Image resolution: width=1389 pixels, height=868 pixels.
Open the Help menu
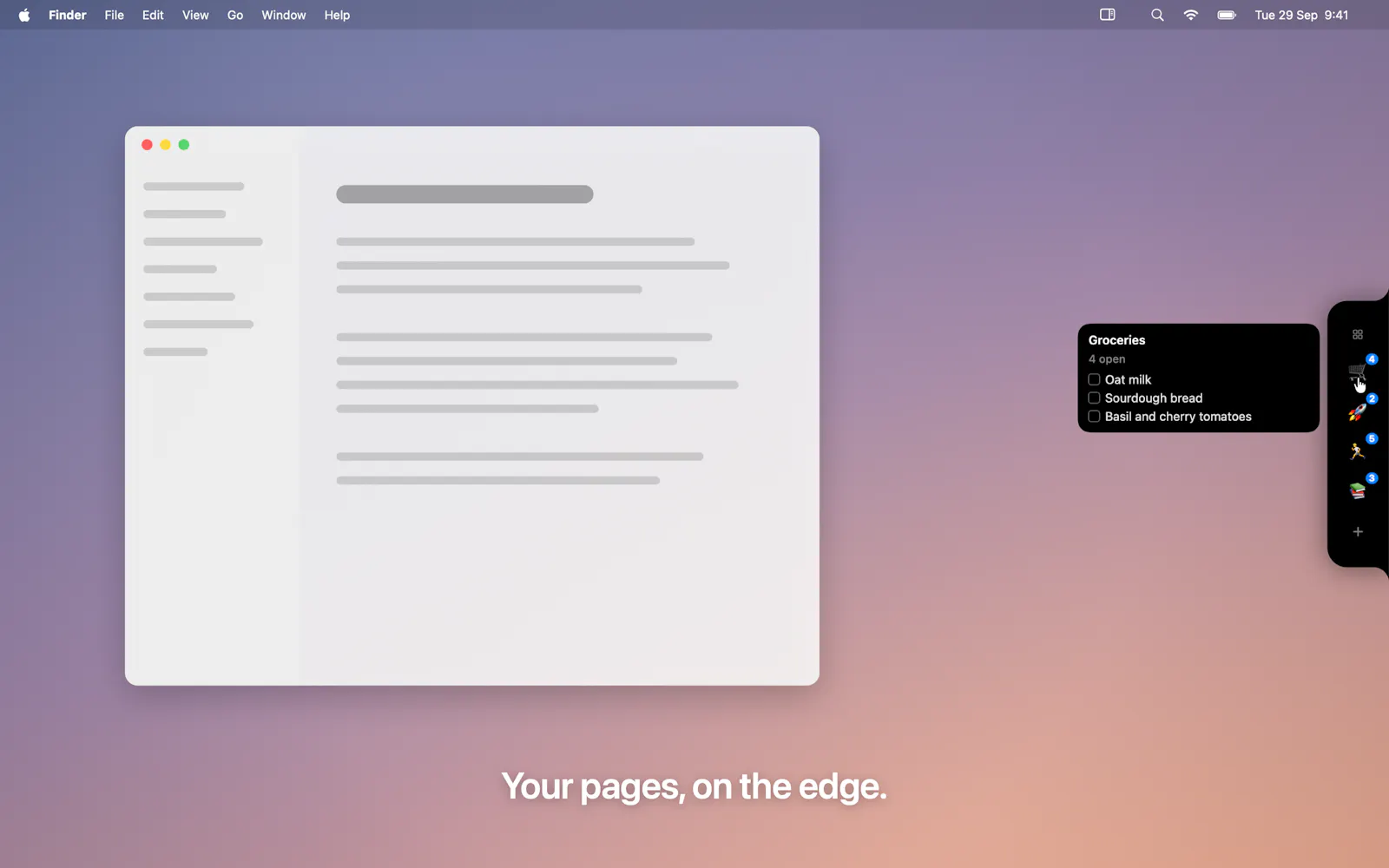pyautogui.click(x=337, y=15)
